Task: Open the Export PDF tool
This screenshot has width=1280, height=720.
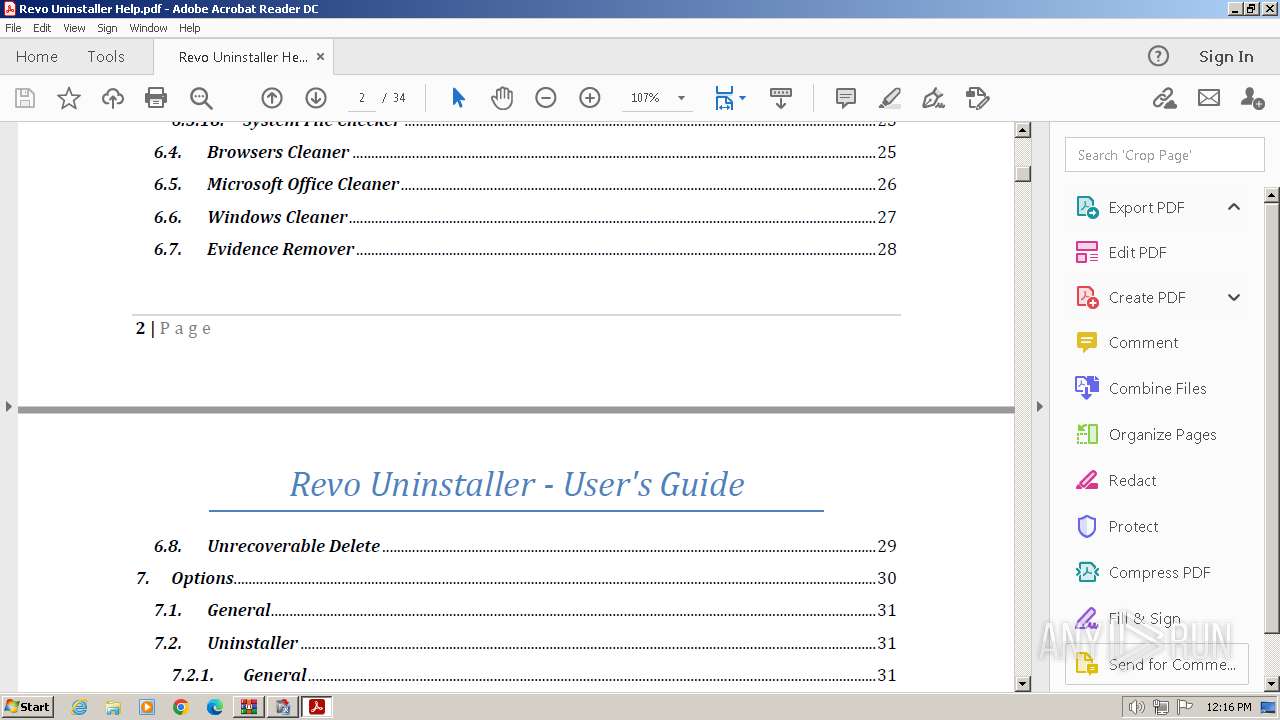Action: [x=1146, y=207]
